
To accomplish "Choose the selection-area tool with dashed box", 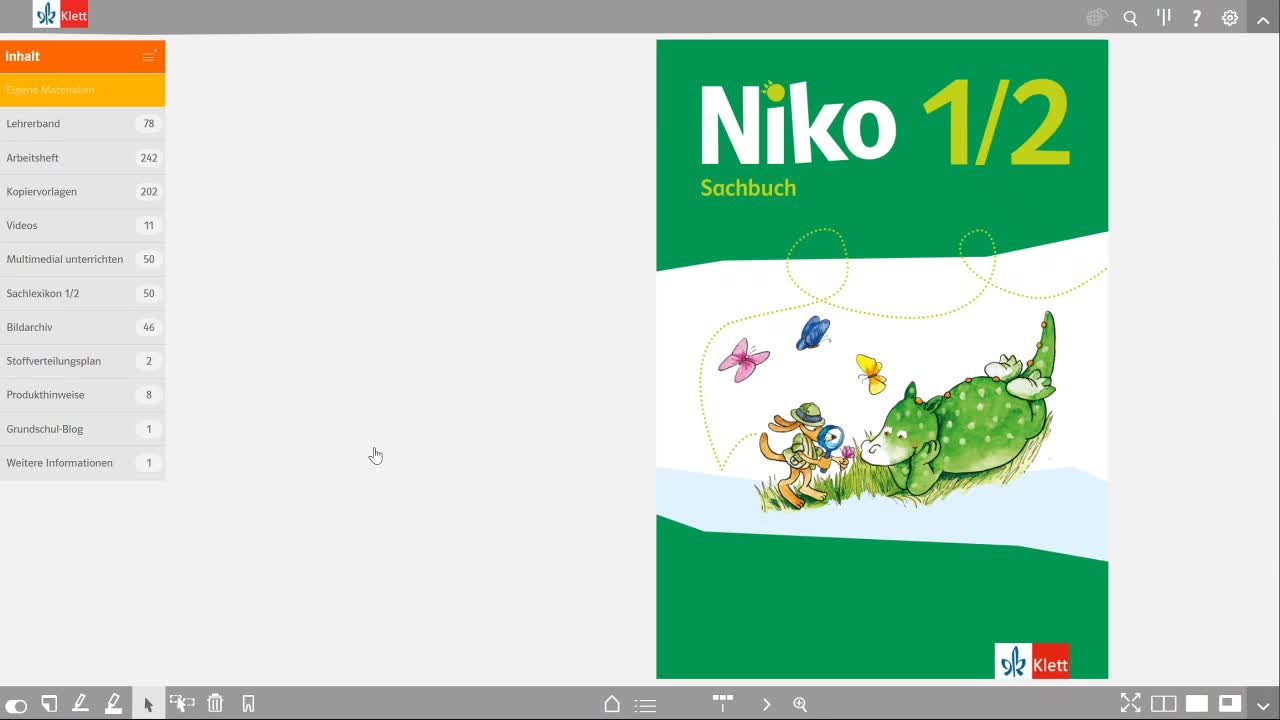I will click(x=182, y=704).
